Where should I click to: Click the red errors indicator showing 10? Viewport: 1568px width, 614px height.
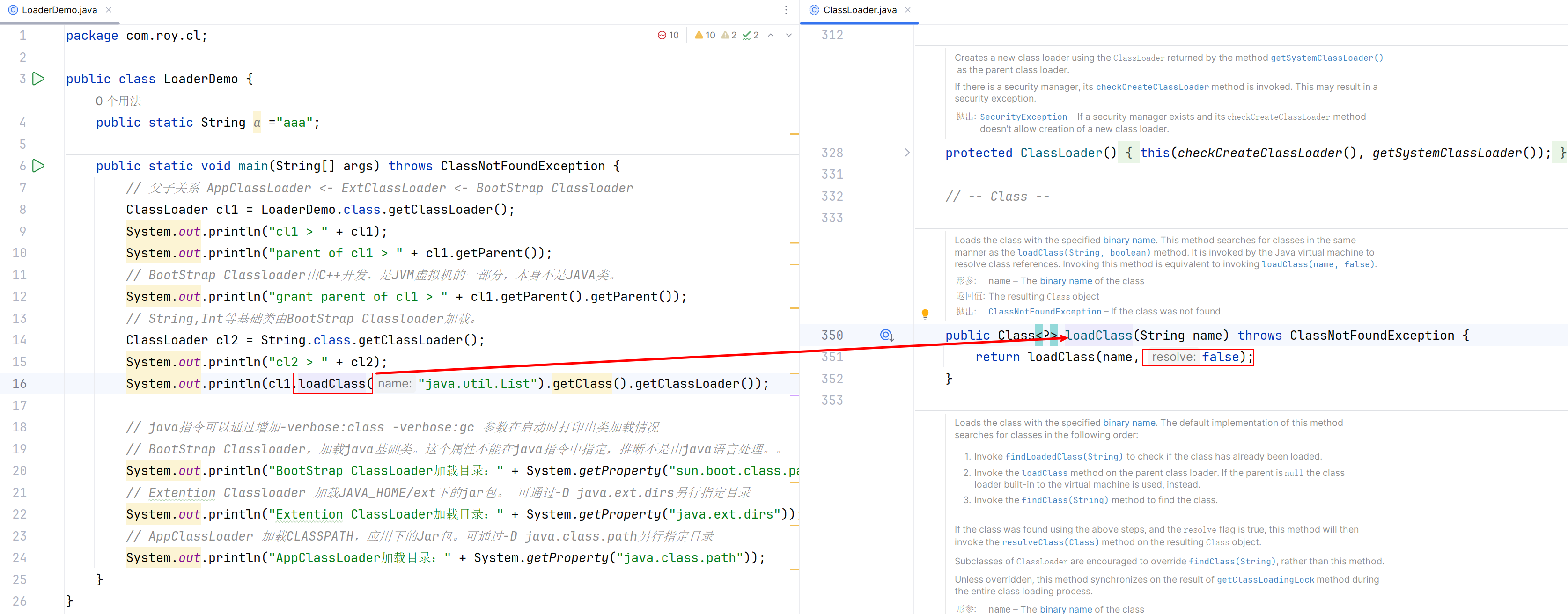[668, 35]
